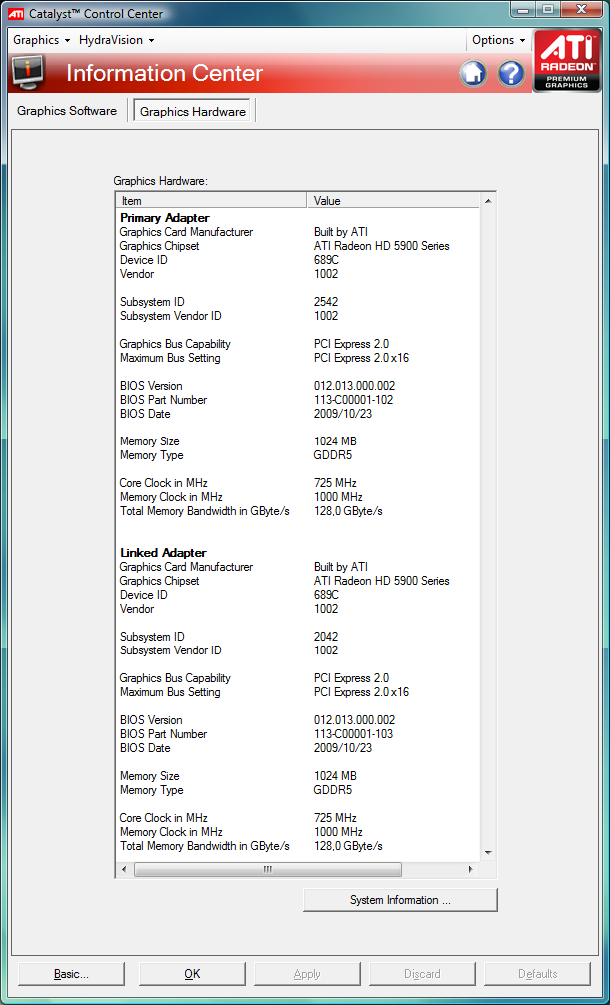The height and width of the screenshot is (1005, 610).
Task: Click Linked Adapter Memory Size label
Action: pyautogui.click(x=149, y=776)
